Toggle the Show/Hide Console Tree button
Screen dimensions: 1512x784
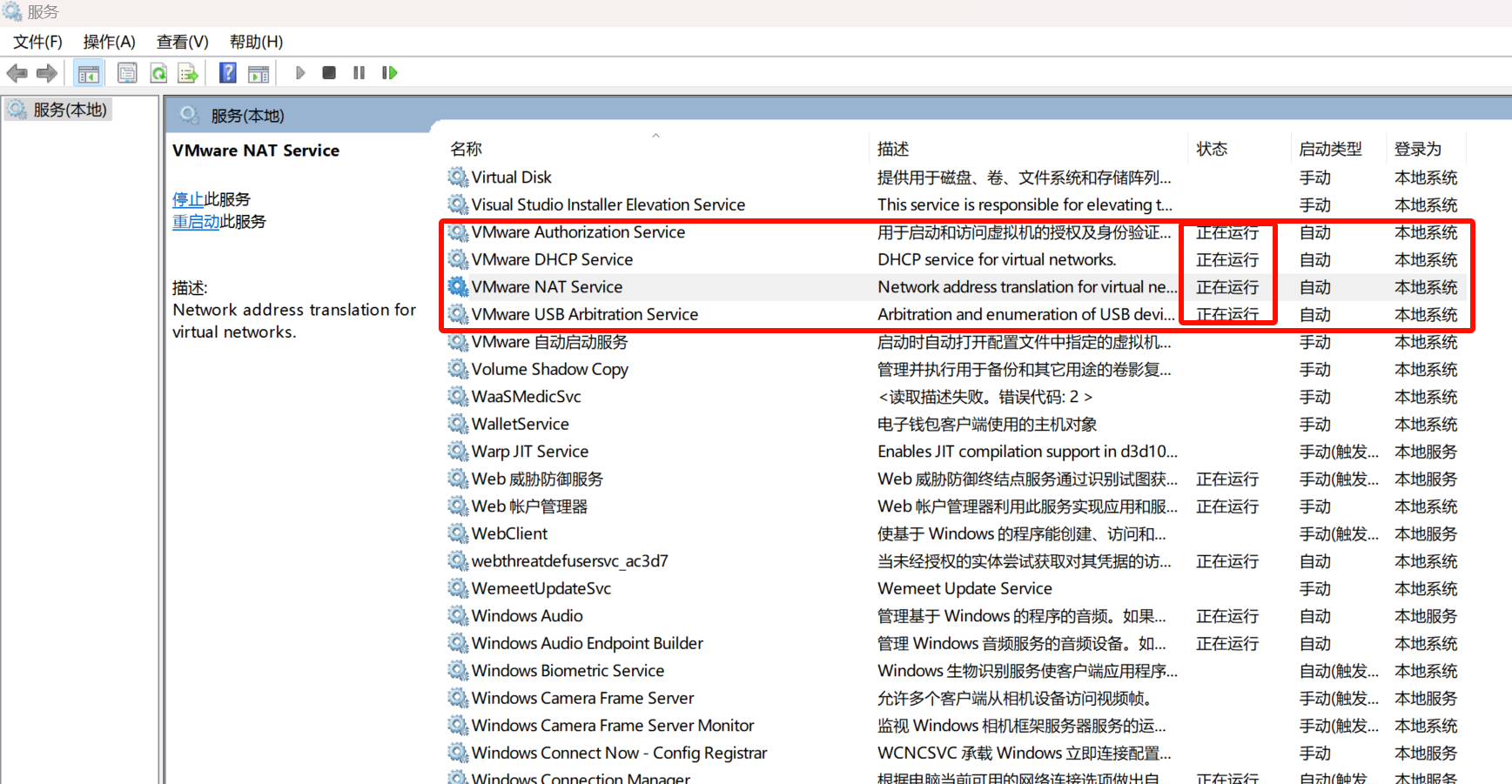[88, 73]
